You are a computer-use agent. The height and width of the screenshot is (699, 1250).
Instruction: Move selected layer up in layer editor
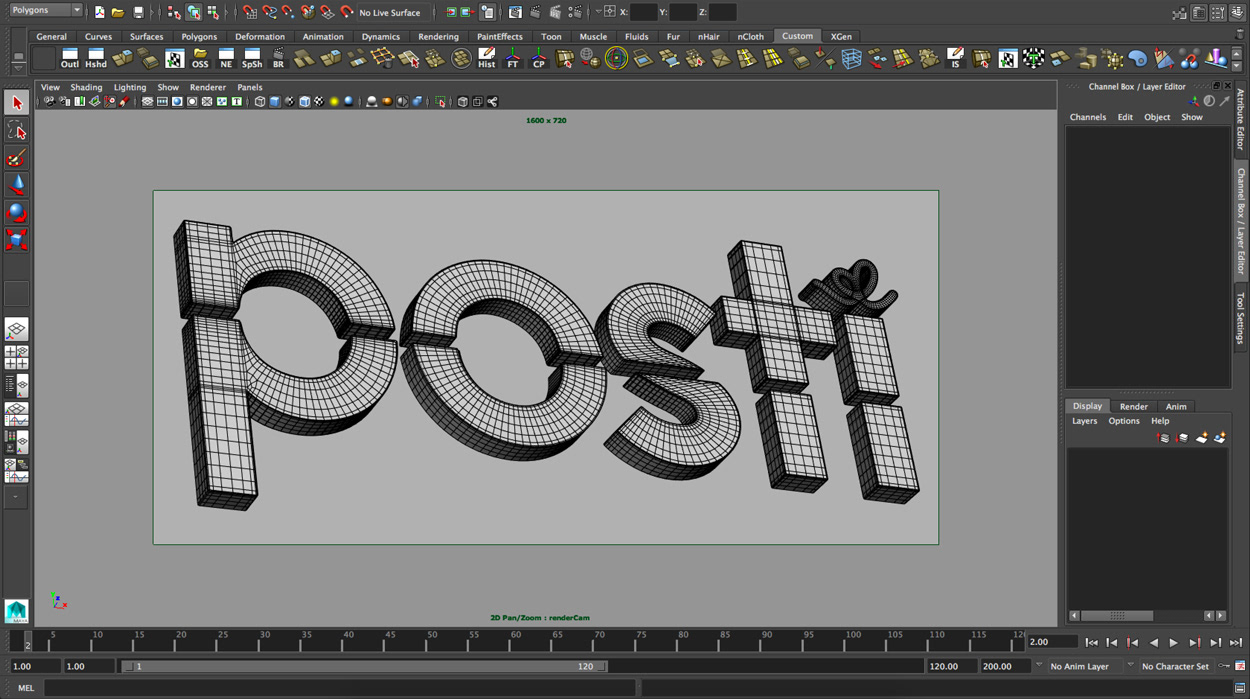1163,438
